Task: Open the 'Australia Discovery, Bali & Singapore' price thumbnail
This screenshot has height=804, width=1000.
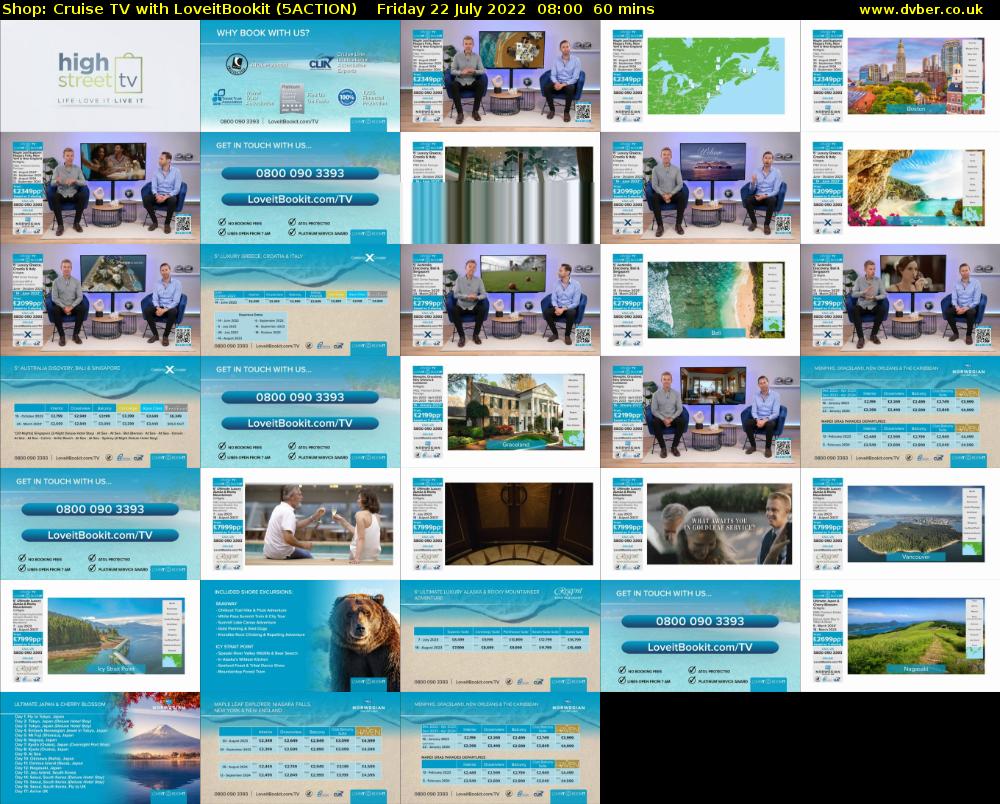Action: pos(100,412)
